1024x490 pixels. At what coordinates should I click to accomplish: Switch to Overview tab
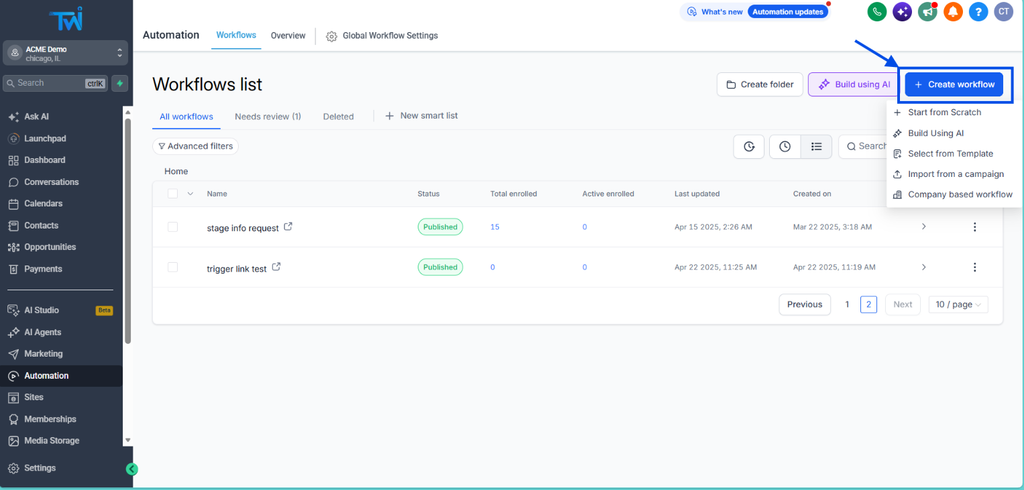click(288, 35)
